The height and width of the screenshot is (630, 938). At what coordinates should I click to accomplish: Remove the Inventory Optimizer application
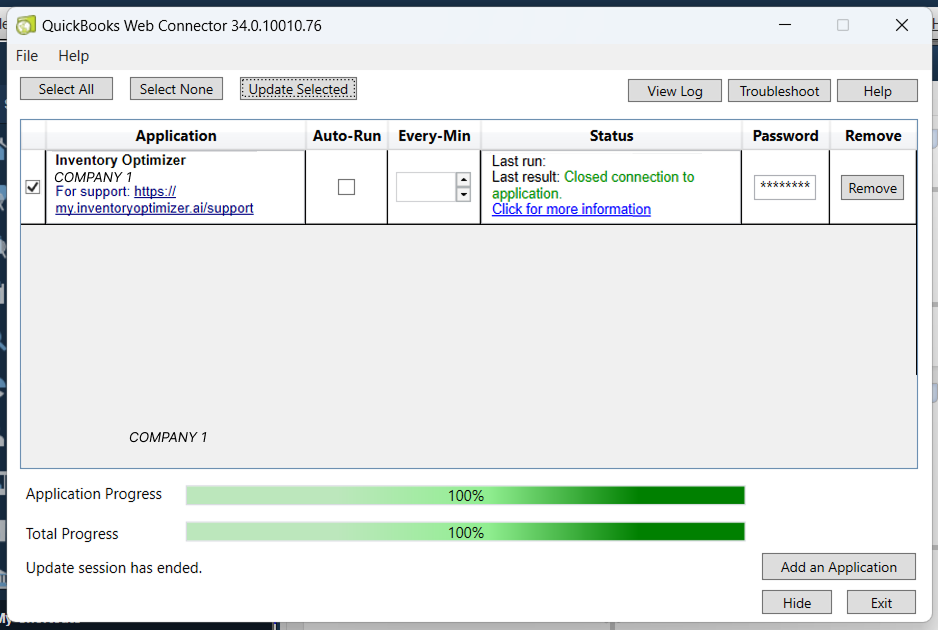pyautogui.click(x=872, y=188)
